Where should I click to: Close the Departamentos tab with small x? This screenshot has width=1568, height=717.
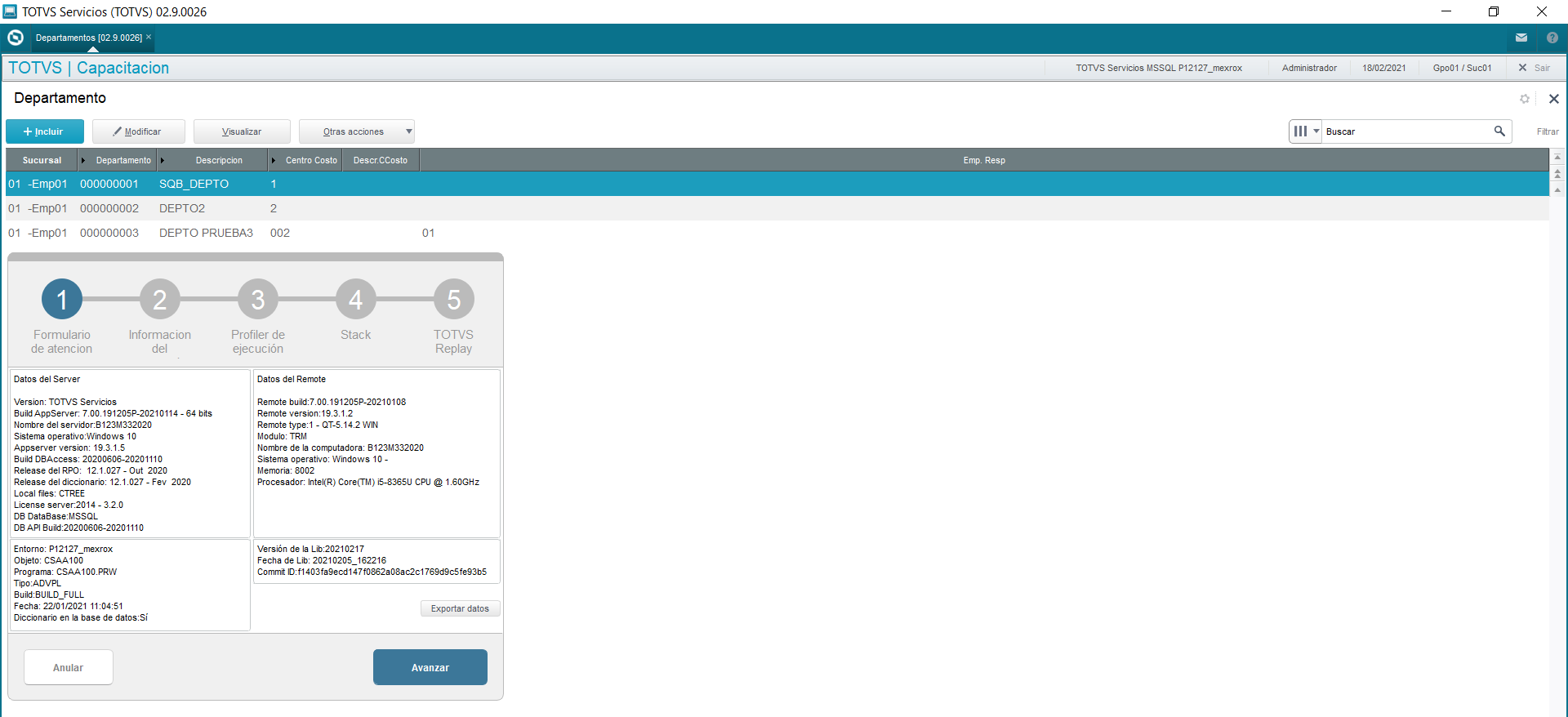[x=149, y=37]
